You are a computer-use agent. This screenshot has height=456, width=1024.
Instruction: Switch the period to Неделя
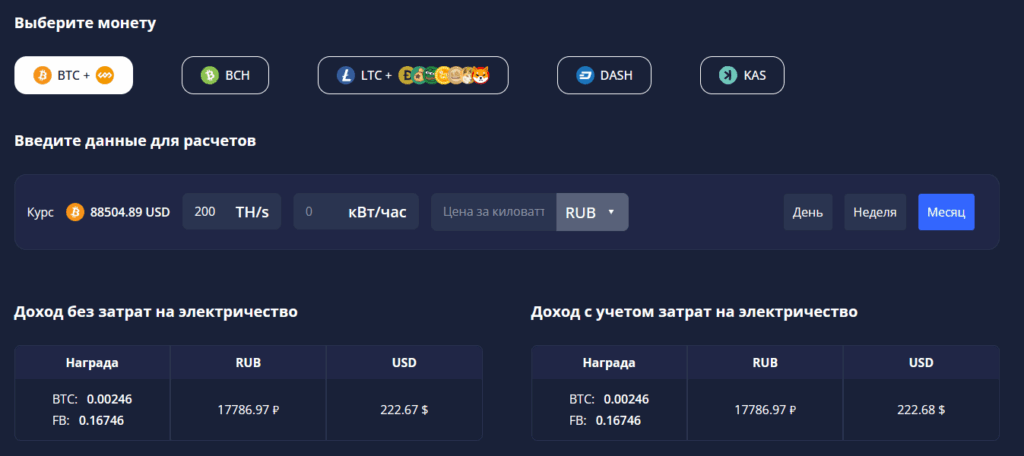875,212
